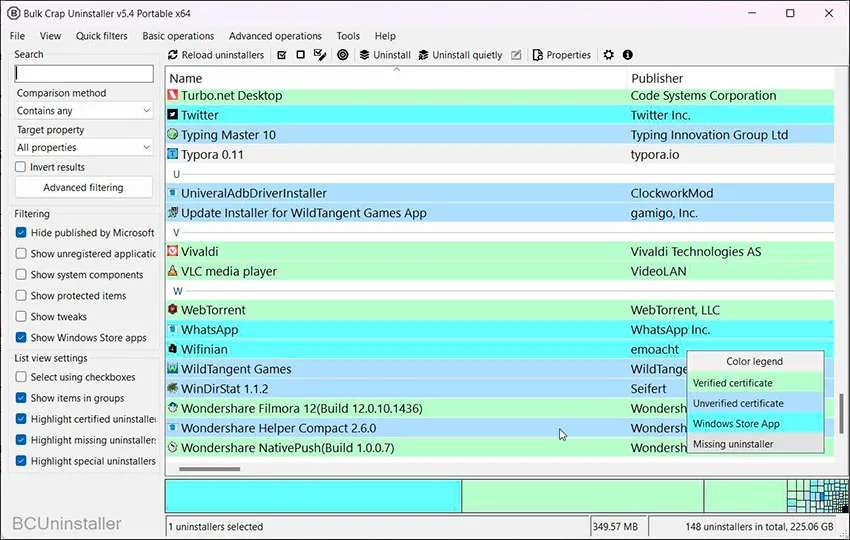Toggle Highlight missing uninstallers checkbox

[x=21, y=440]
